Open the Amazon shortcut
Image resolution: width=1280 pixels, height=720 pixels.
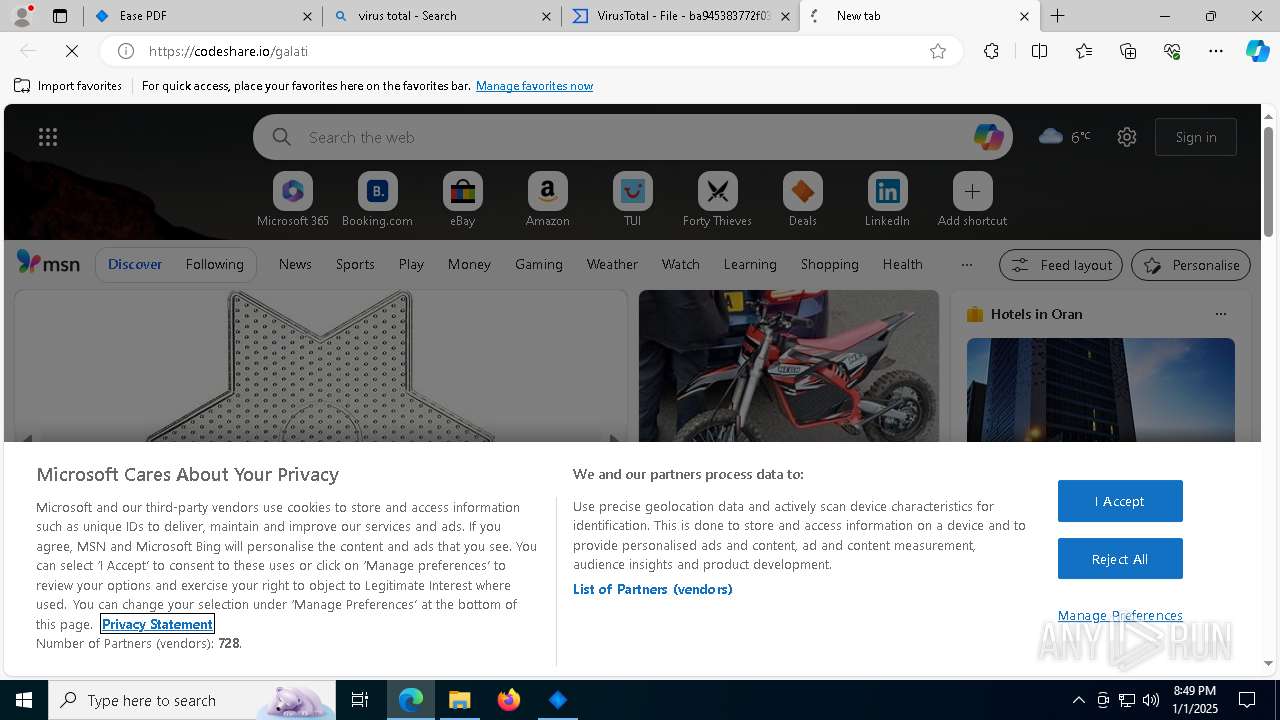548,200
